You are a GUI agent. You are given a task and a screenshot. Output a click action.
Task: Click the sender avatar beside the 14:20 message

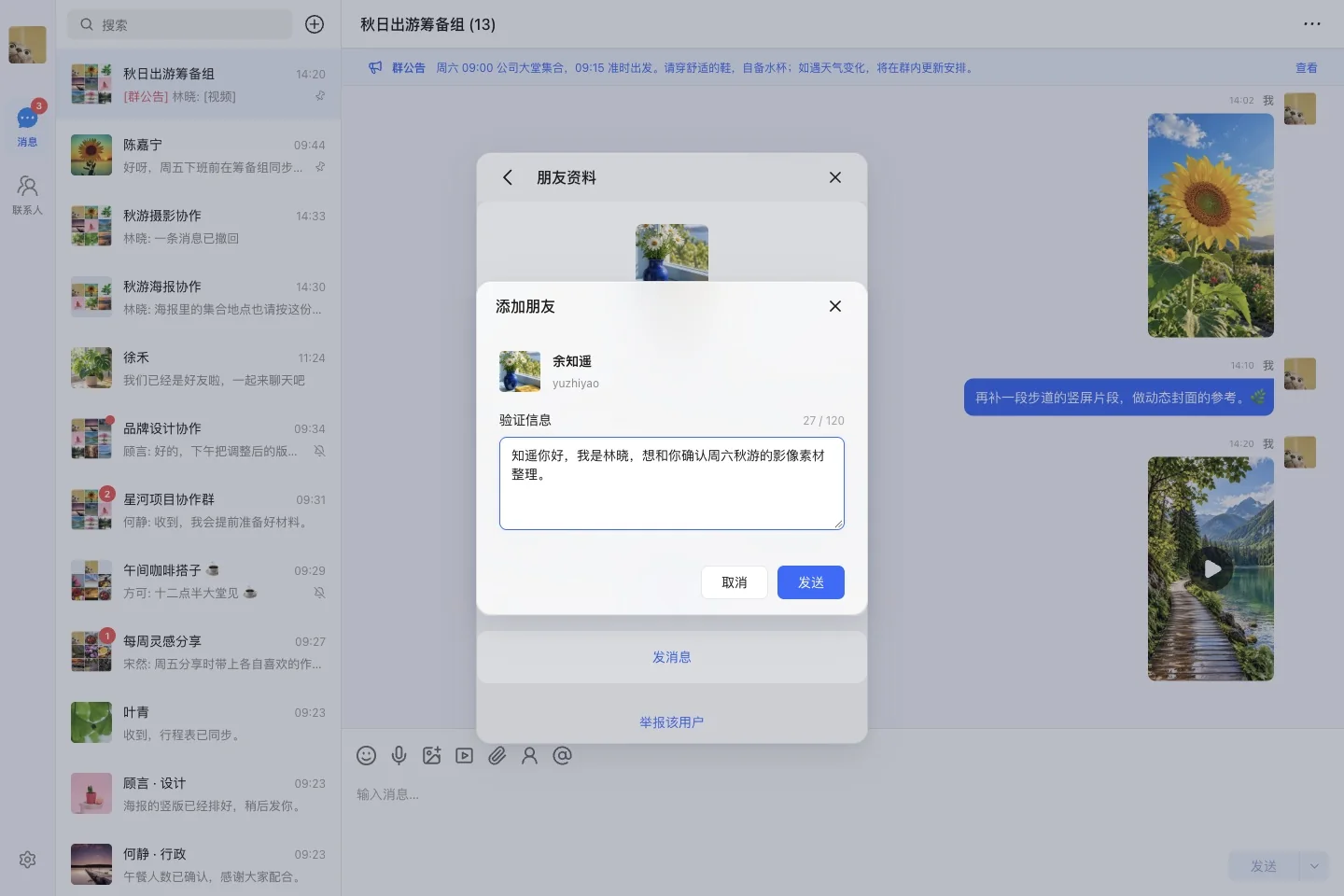[x=1300, y=452]
